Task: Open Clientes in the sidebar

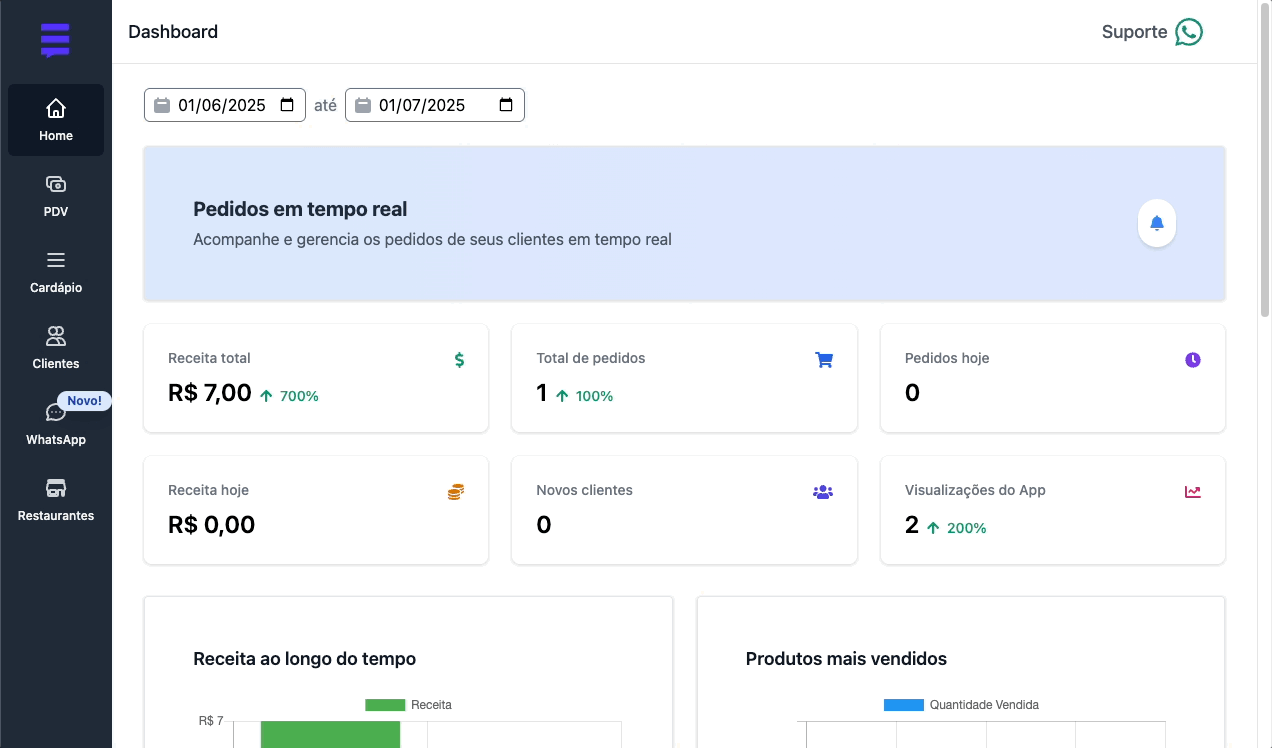Action: tap(56, 348)
